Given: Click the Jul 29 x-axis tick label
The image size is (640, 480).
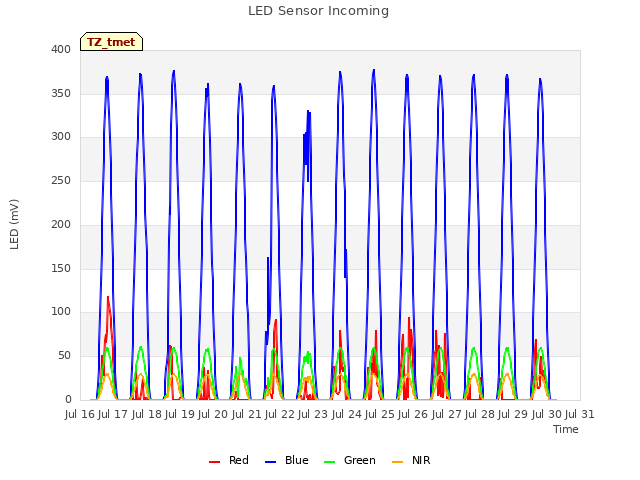Looking at the screenshot, I should tap(513, 414).
